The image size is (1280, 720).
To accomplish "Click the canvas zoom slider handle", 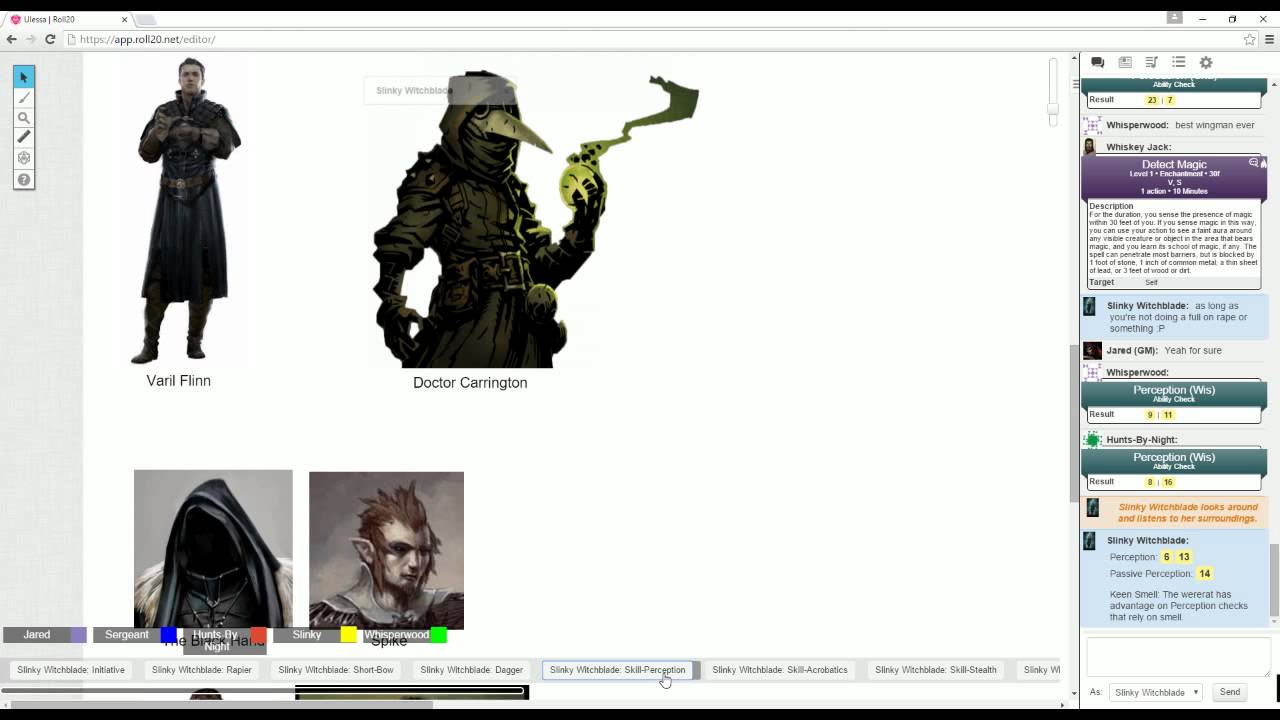I will [x=1053, y=109].
